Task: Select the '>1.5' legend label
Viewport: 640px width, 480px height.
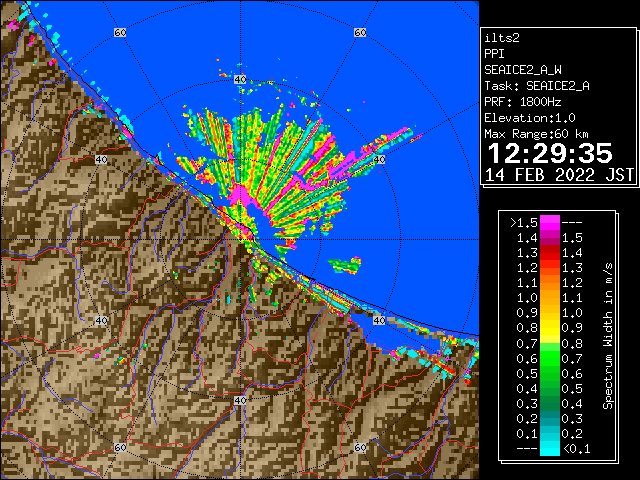Action: pyautogui.click(x=523, y=223)
